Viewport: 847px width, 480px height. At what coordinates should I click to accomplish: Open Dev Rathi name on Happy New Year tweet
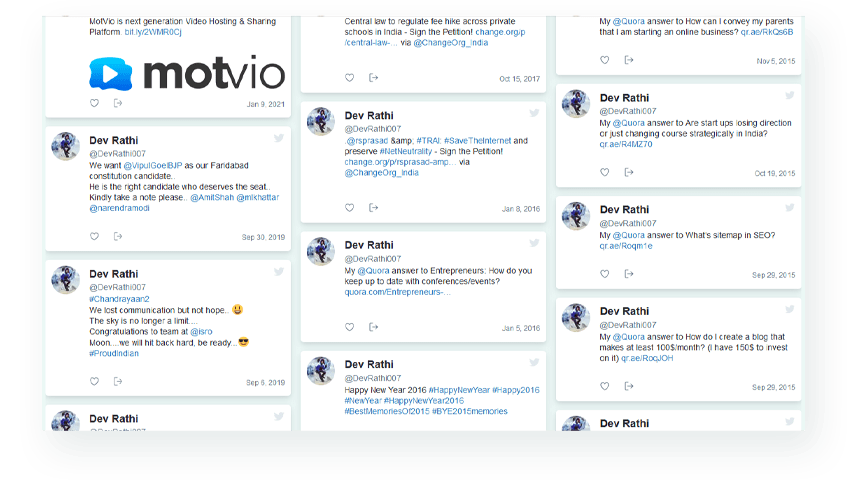coord(369,364)
